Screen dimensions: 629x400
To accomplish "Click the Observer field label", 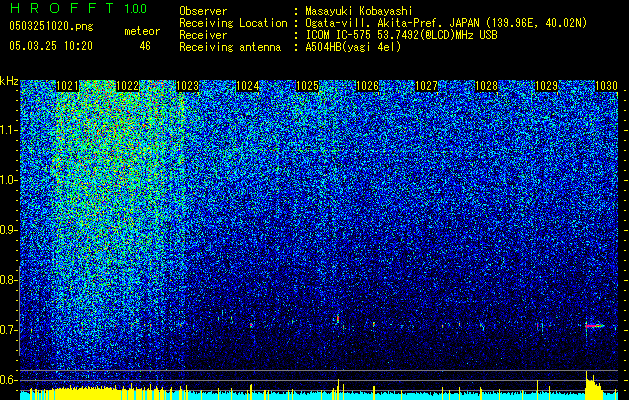I will (203, 11).
